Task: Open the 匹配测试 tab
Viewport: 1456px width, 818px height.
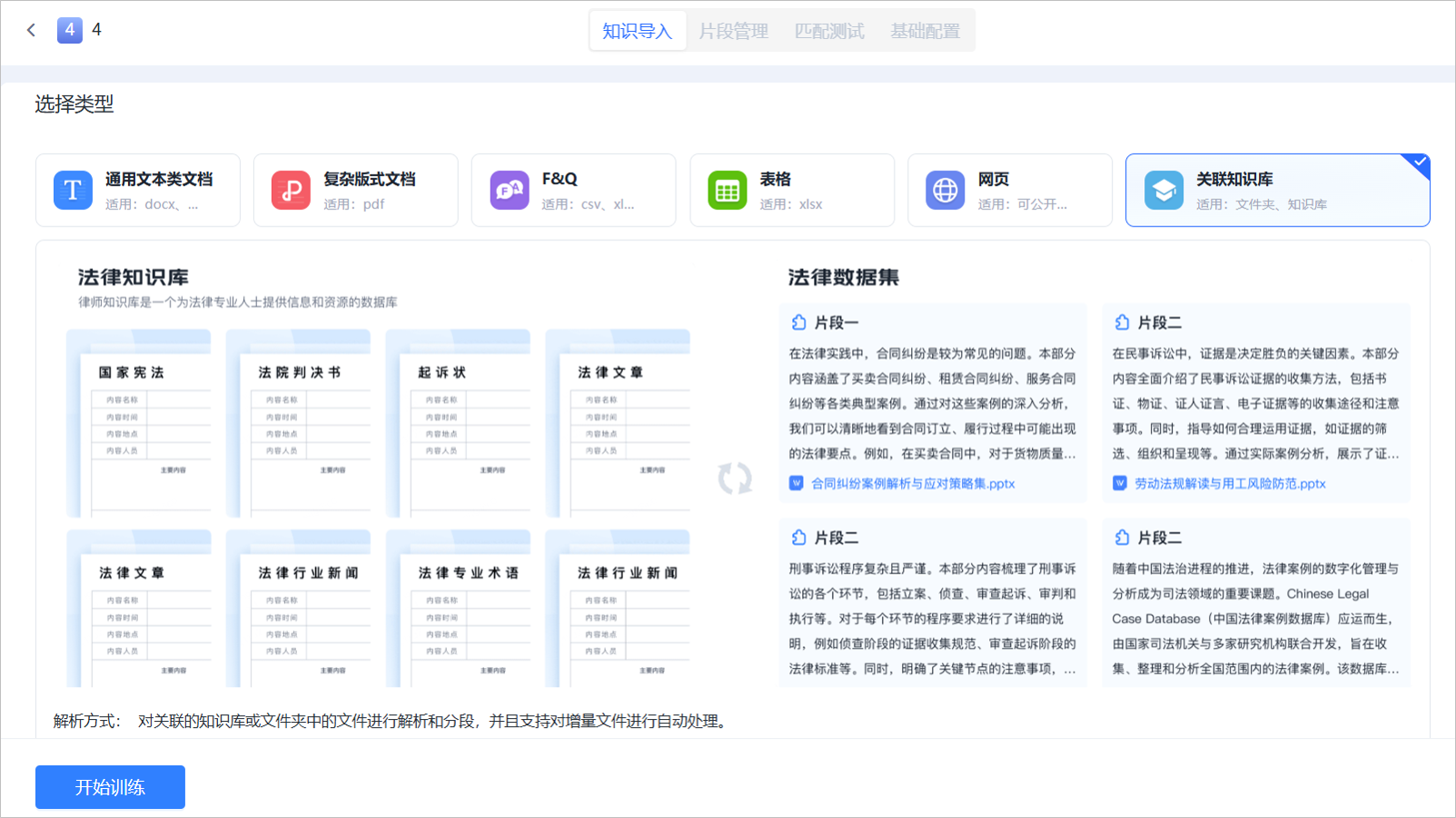Action: [x=828, y=30]
